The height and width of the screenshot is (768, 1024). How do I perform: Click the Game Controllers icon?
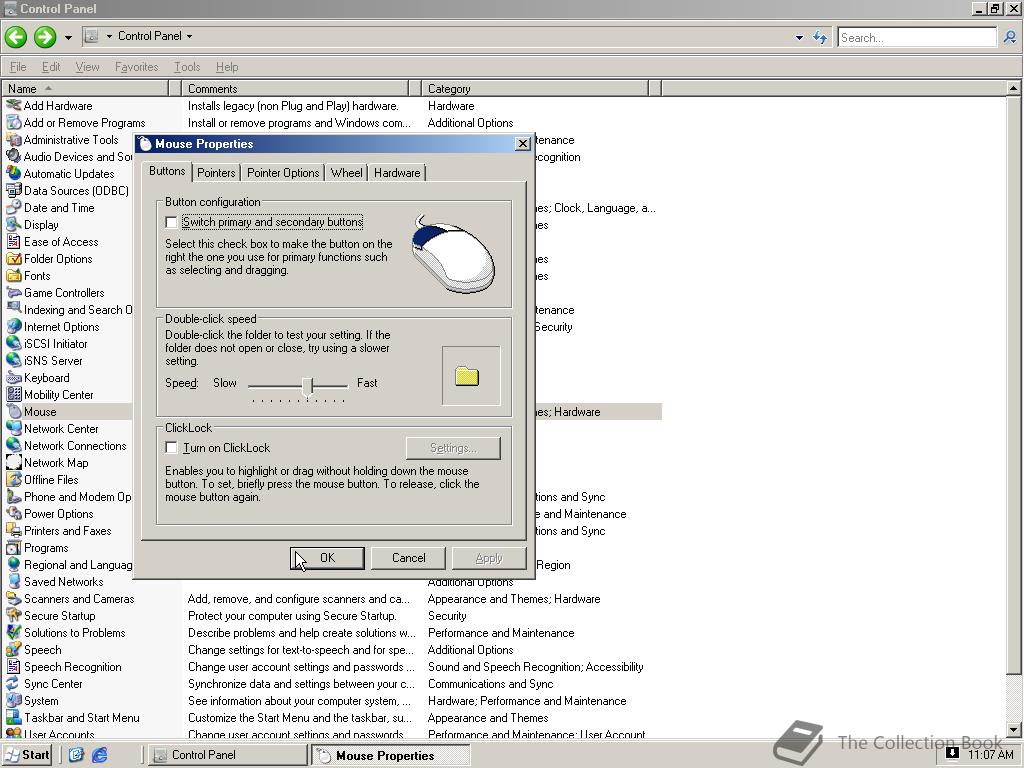[13, 292]
